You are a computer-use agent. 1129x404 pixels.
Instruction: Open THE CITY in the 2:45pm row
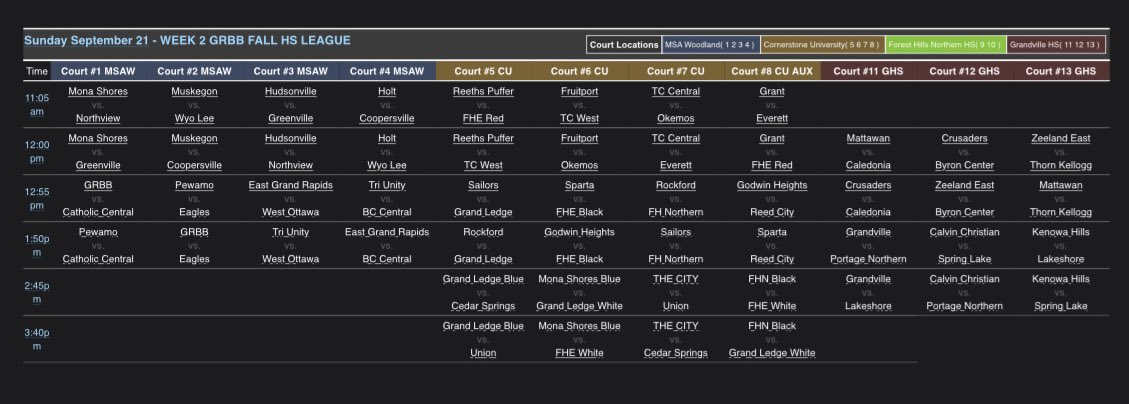(675, 279)
